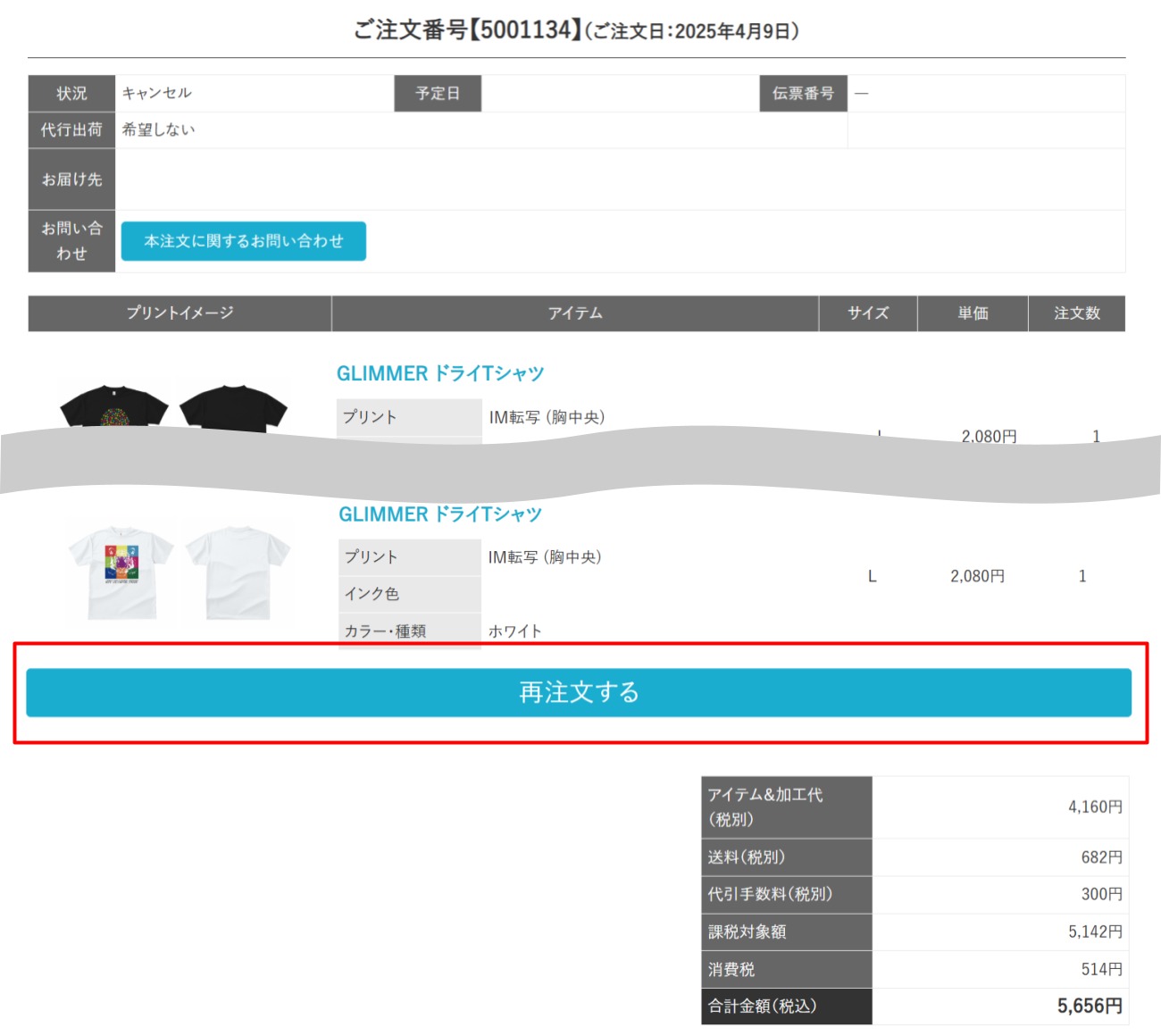Viewport: 1161px width, 1036px height.
Task: Click the アイテム column header
Action: coord(575,313)
